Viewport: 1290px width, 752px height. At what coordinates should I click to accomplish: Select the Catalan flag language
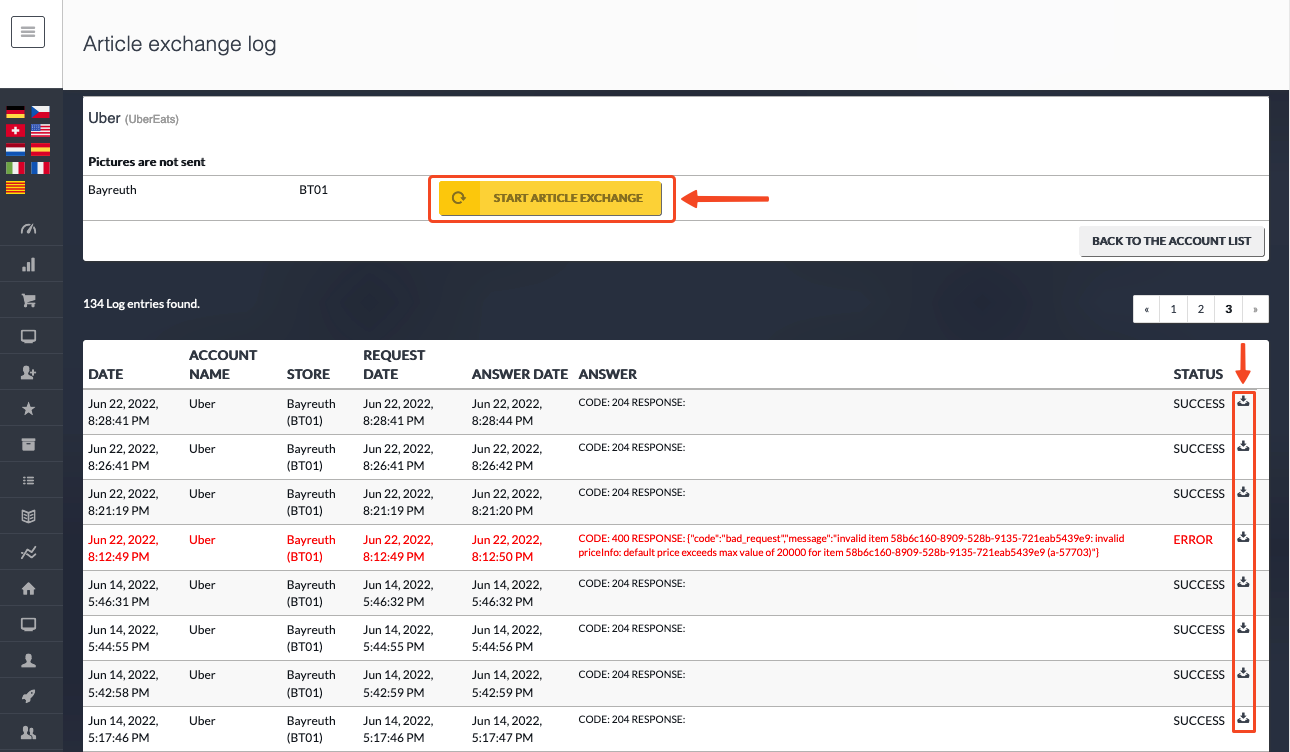(x=15, y=187)
